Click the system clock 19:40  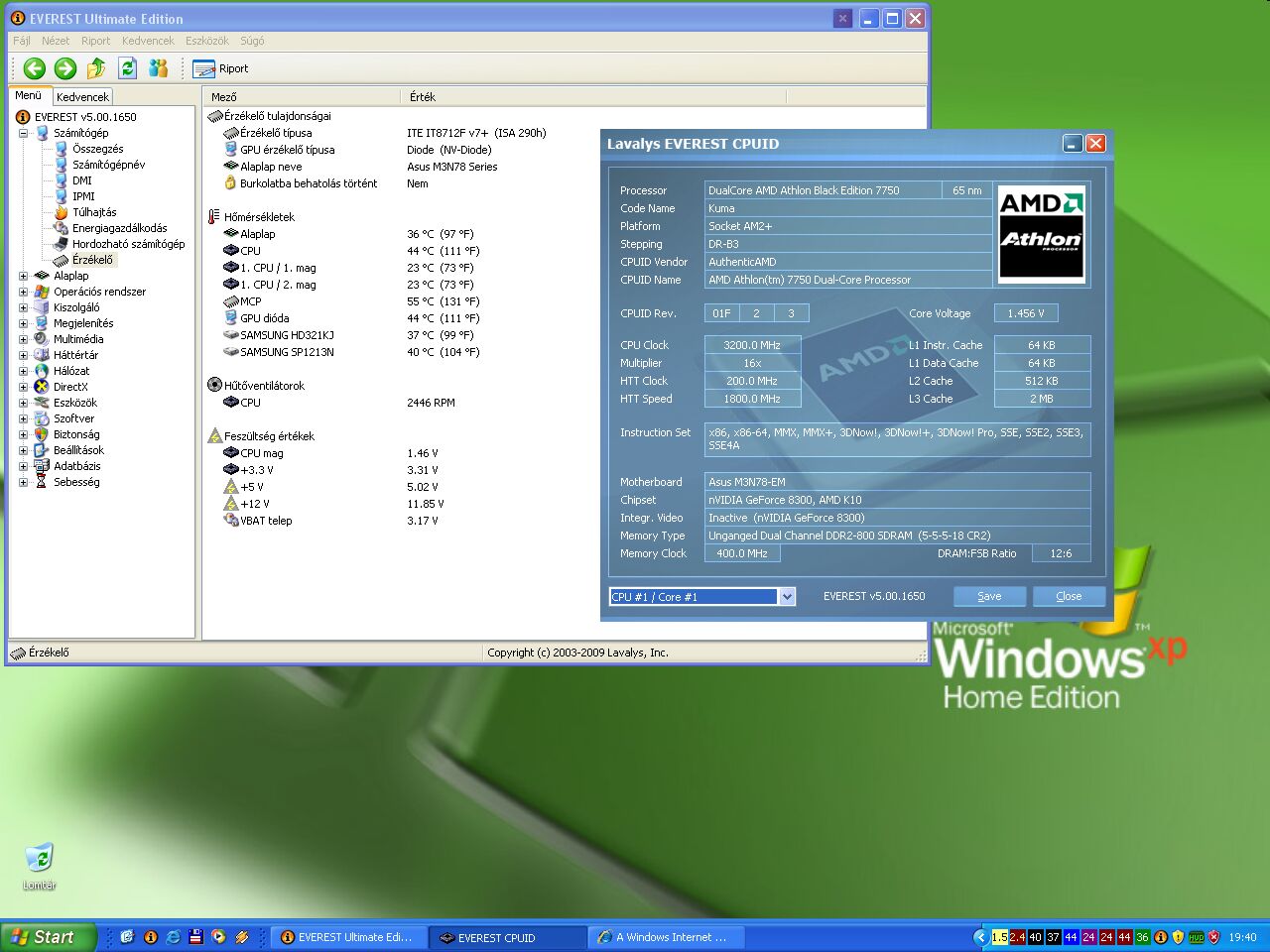click(1242, 937)
